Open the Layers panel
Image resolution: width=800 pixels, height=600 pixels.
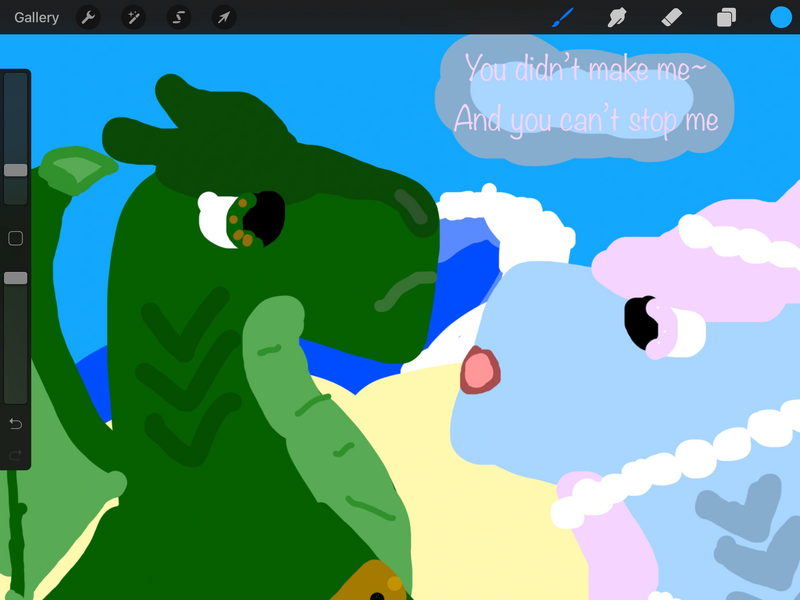click(726, 17)
